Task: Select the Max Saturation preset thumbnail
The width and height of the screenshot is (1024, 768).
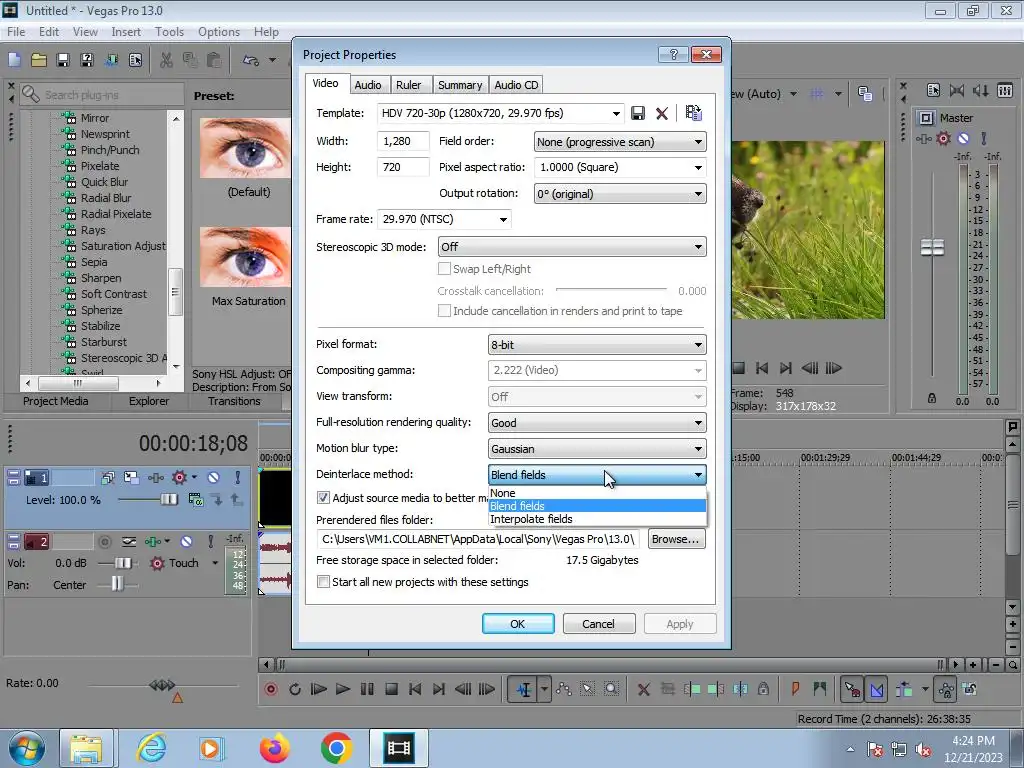Action: pyautogui.click(x=245, y=257)
